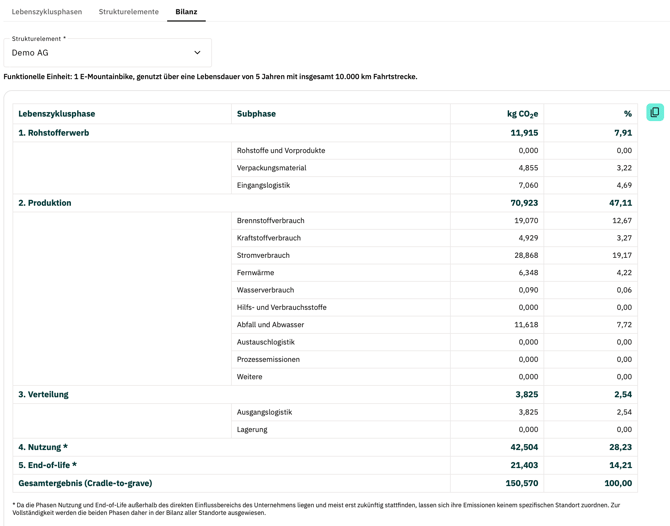Select the 3. Verteilung phase row
The width and height of the screenshot is (670, 526).
44,394
